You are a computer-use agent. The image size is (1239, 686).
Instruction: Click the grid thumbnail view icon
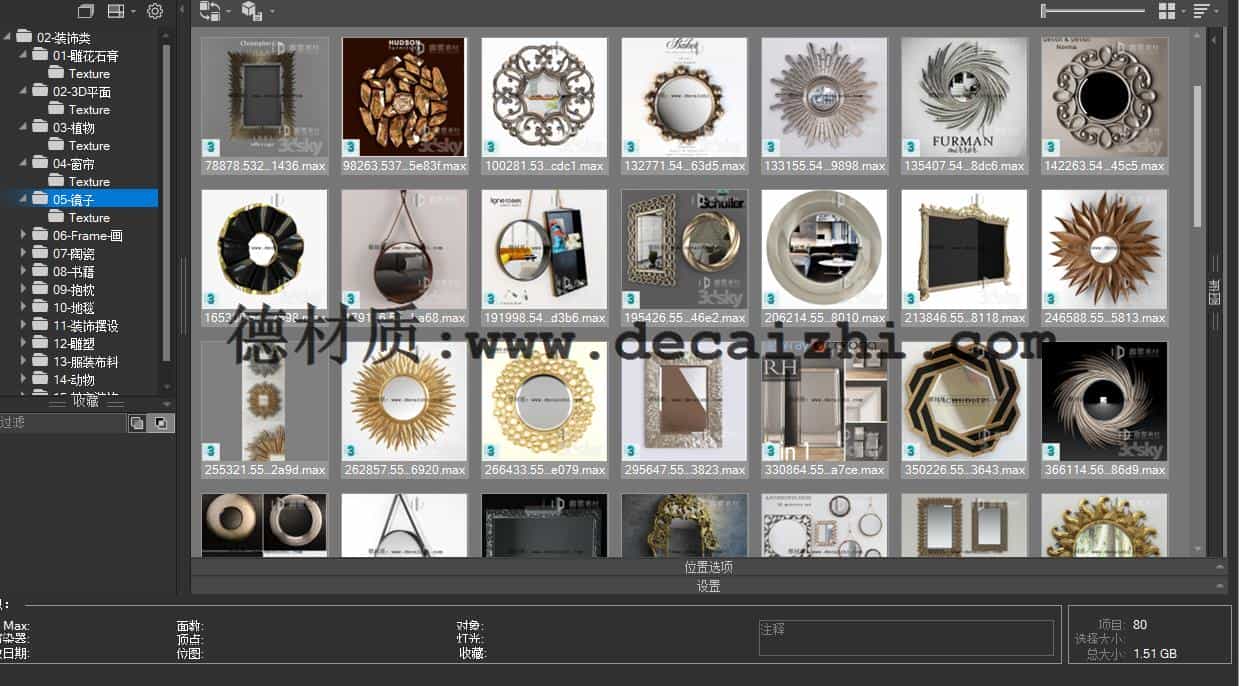pyautogui.click(x=1166, y=11)
